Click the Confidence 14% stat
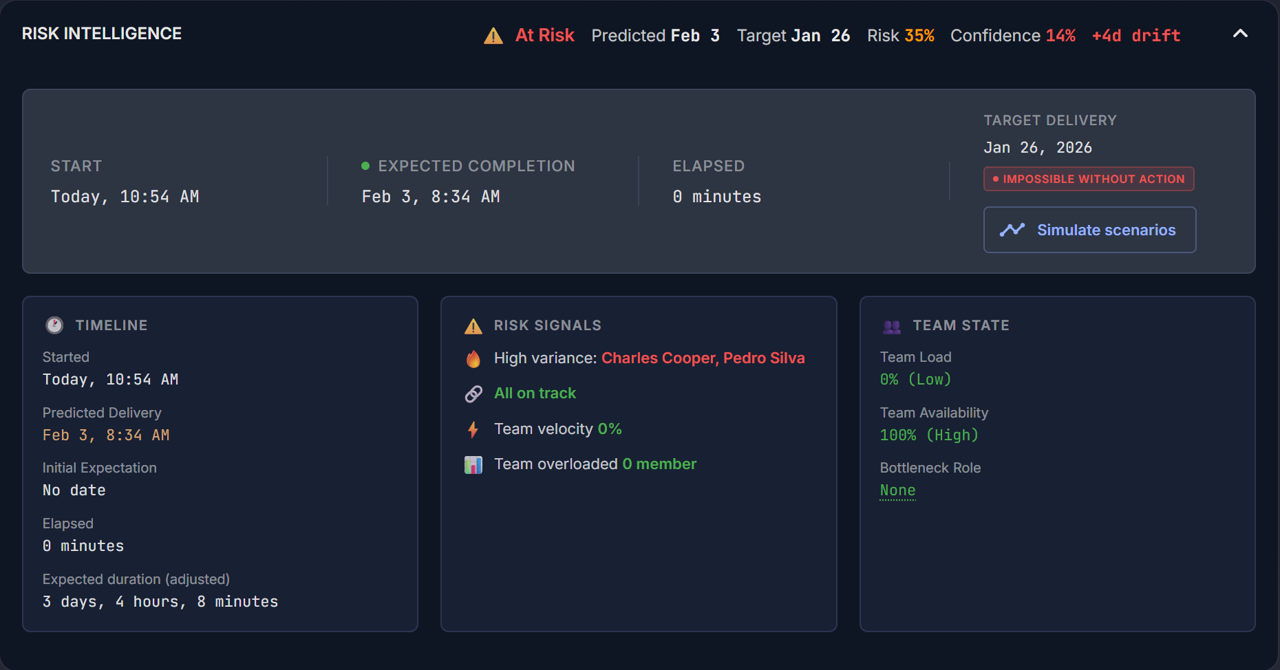Viewport: 1280px width, 670px height. 1013,35
